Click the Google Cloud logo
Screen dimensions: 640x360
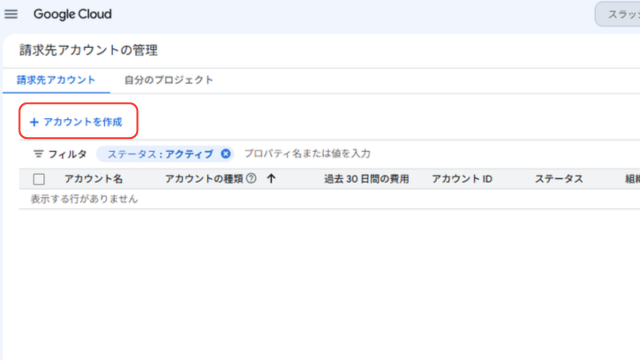(72, 14)
